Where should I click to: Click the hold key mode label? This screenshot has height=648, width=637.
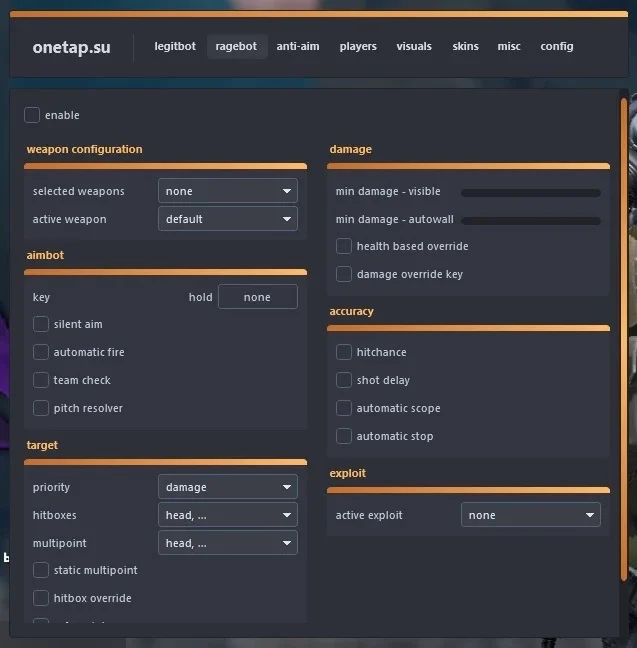(200, 297)
